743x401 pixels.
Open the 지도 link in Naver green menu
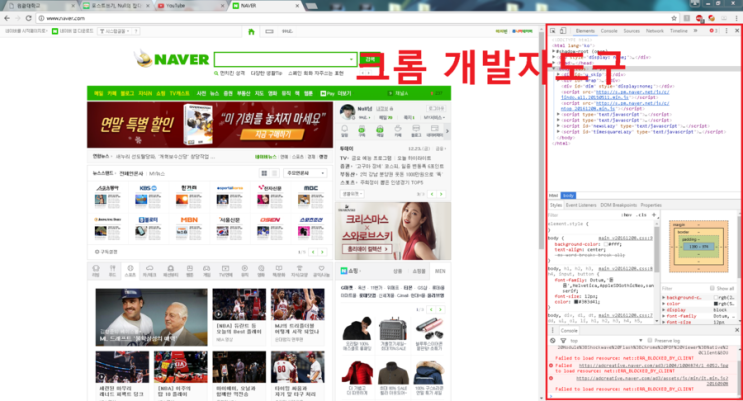(x=259, y=93)
